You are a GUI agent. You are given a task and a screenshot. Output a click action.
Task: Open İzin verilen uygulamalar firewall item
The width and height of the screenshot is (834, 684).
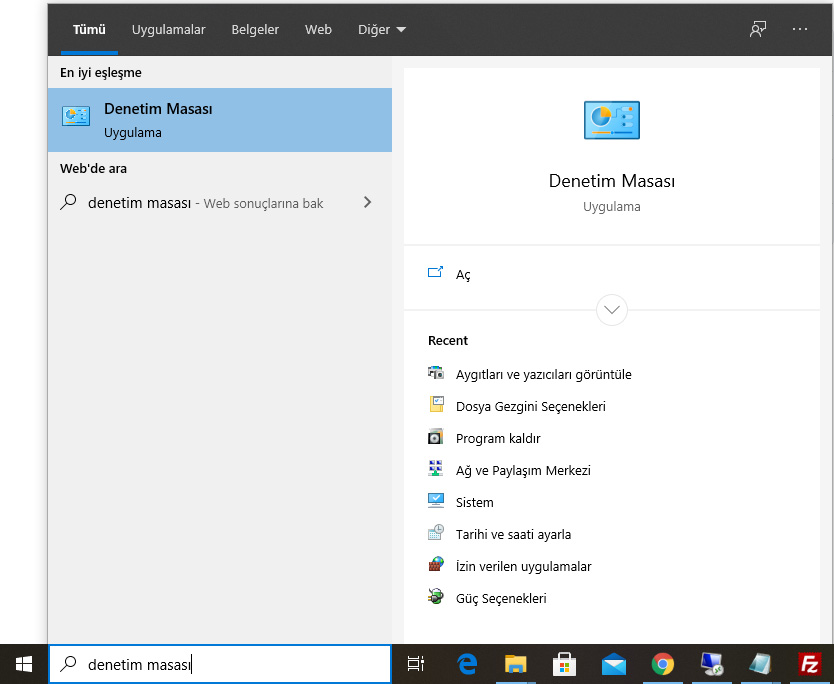[x=523, y=566]
